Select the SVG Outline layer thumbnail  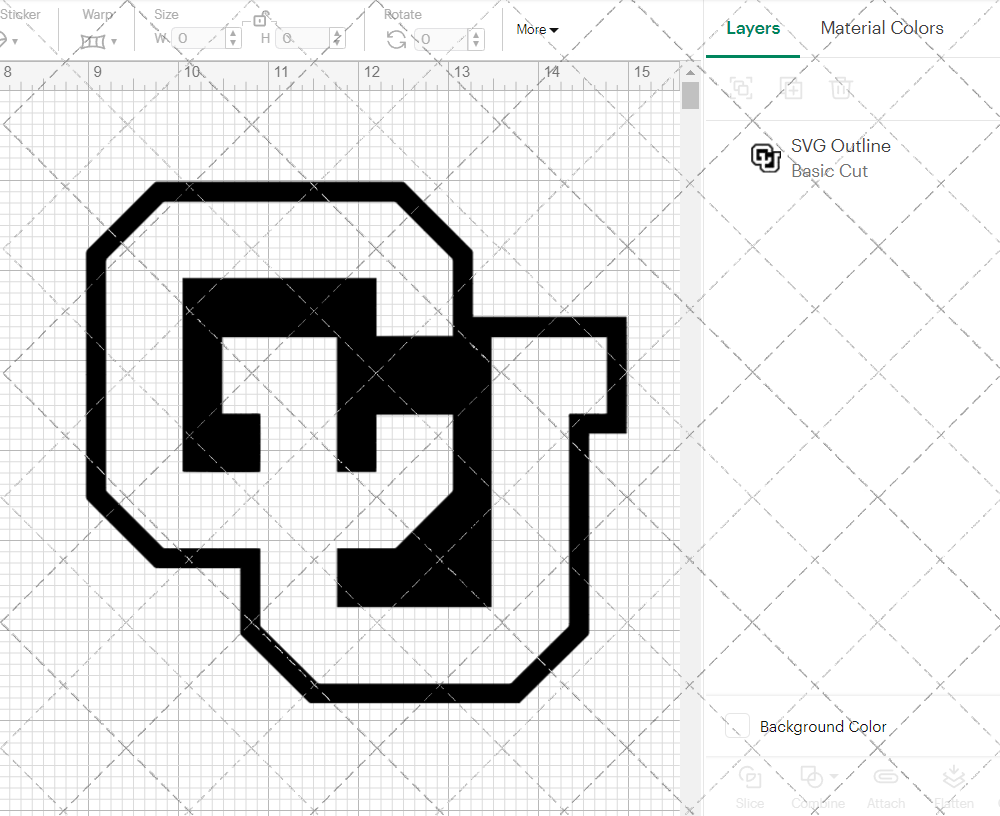click(x=765, y=158)
